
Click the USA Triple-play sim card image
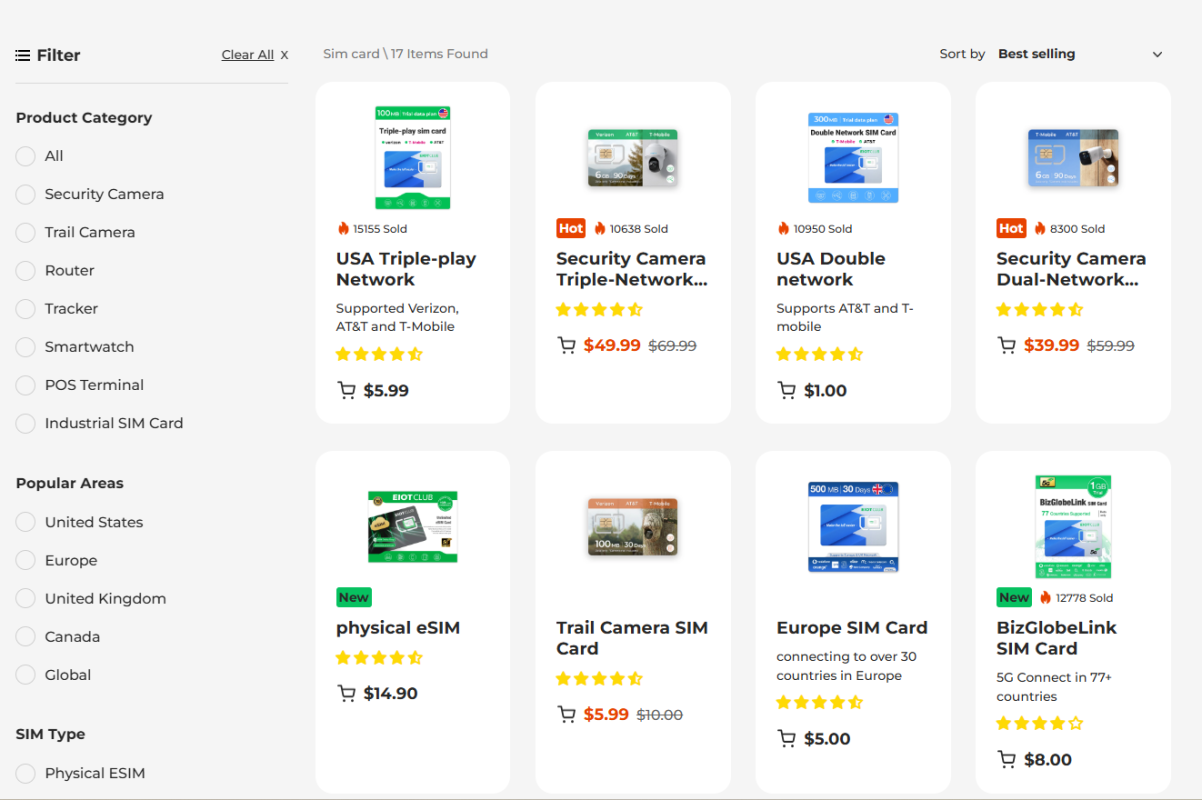tap(413, 157)
